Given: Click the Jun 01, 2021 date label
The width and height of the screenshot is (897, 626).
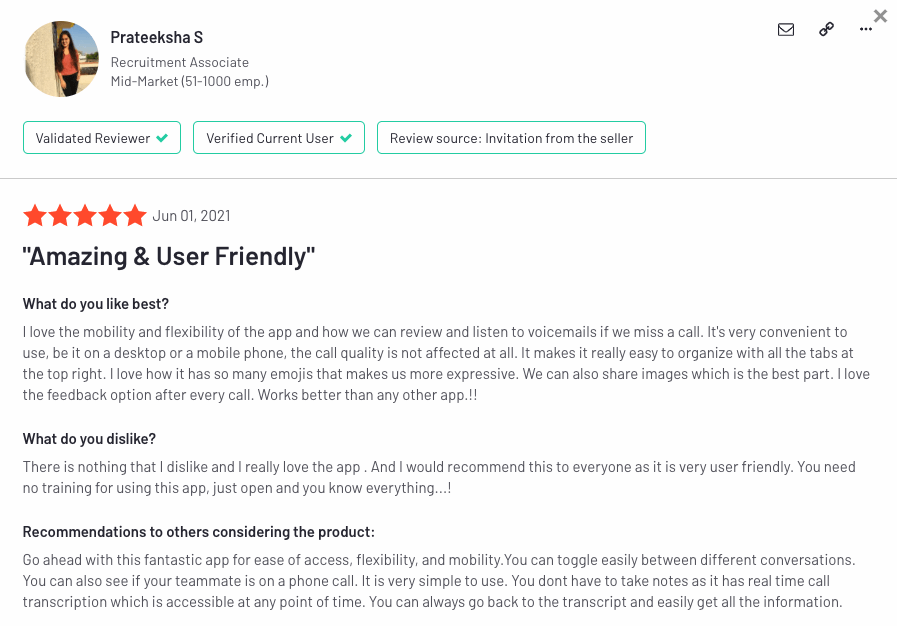Looking at the screenshot, I should [x=191, y=215].
